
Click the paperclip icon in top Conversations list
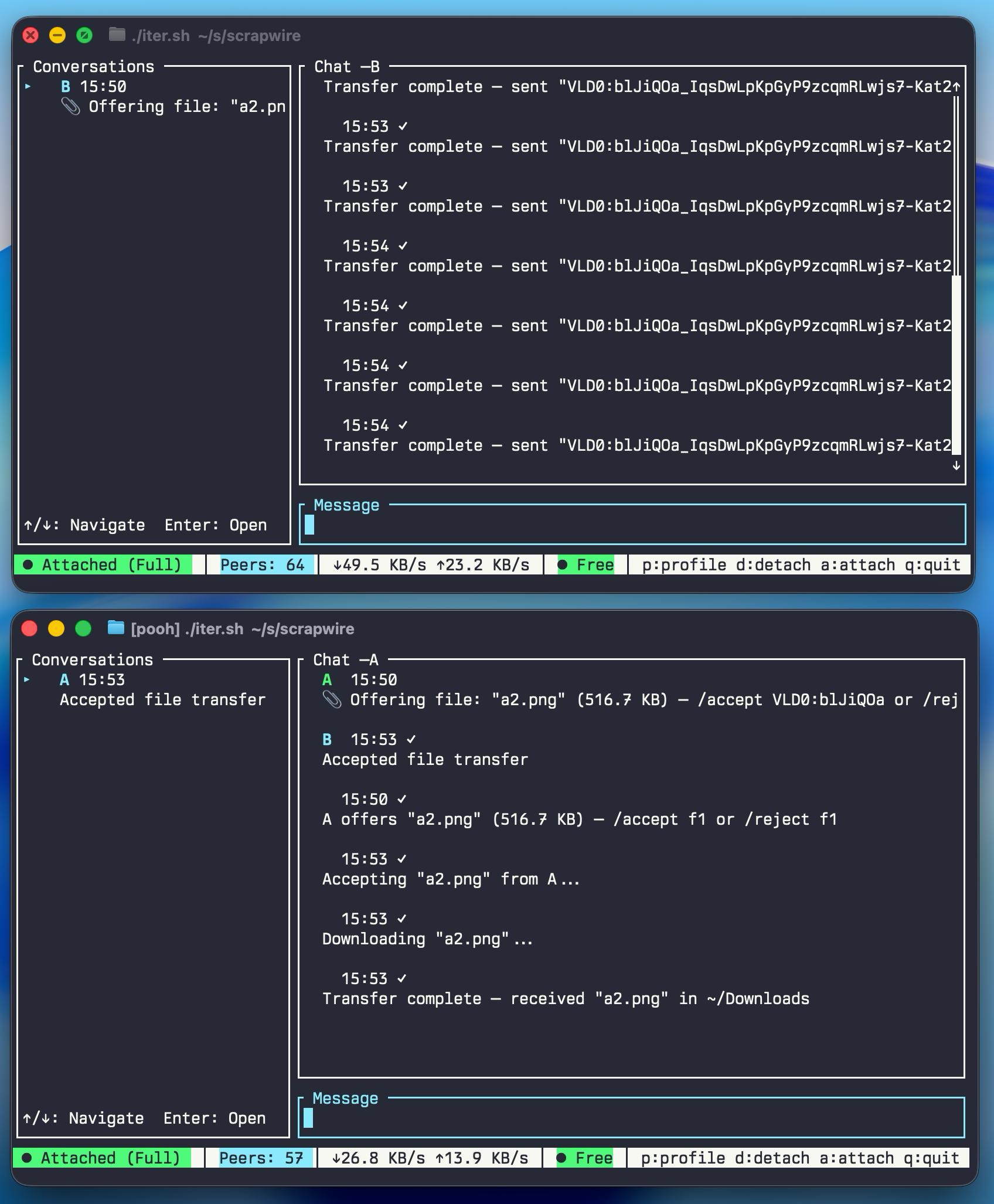coord(70,107)
